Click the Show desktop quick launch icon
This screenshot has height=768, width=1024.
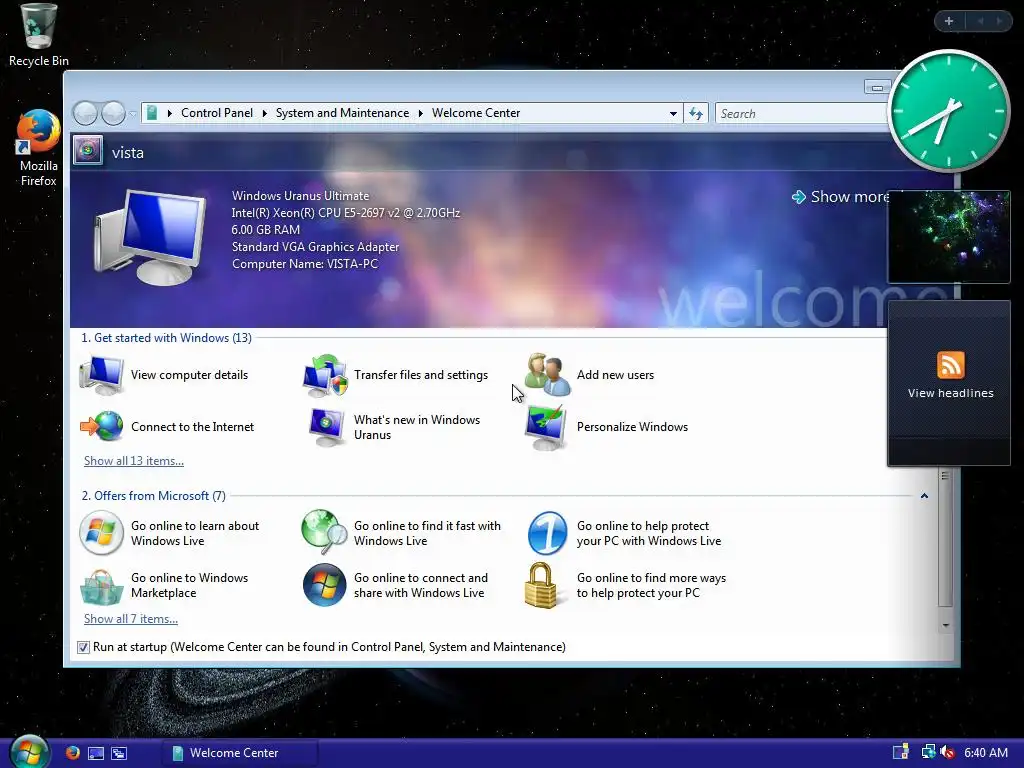click(96, 753)
